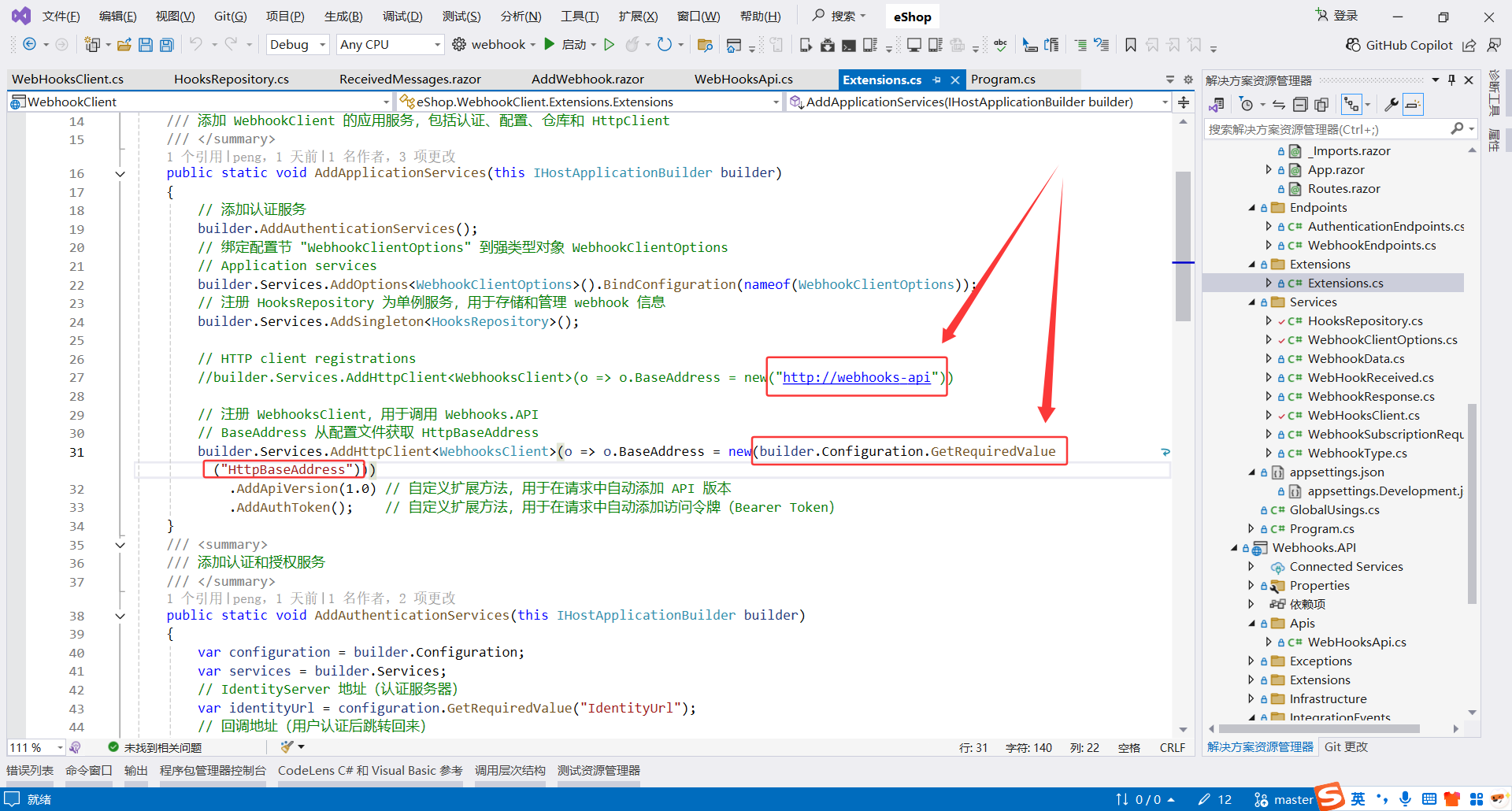Click the Navigate Backward arrow icon

[30, 45]
